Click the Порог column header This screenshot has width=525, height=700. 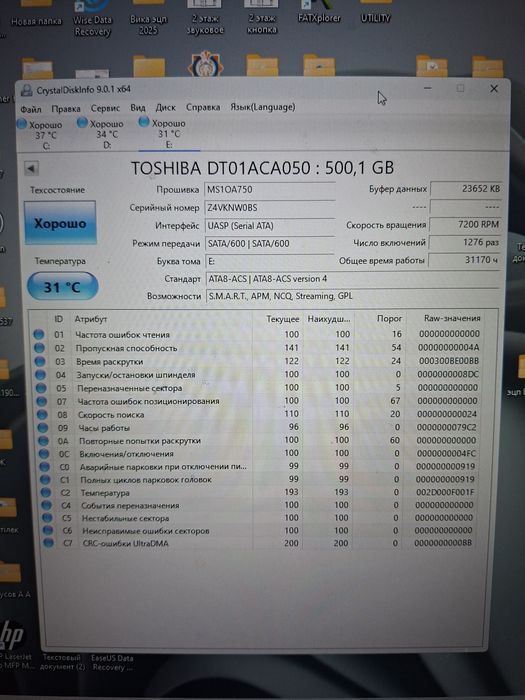389,319
